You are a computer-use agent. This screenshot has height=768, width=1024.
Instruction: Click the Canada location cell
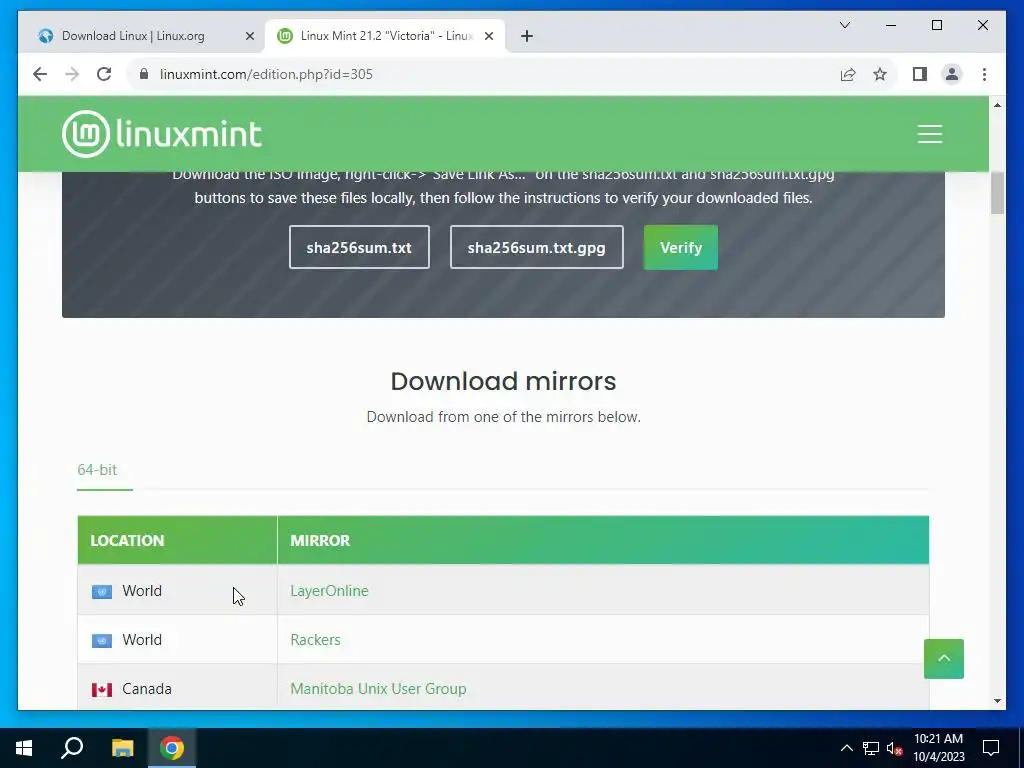(x=177, y=688)
